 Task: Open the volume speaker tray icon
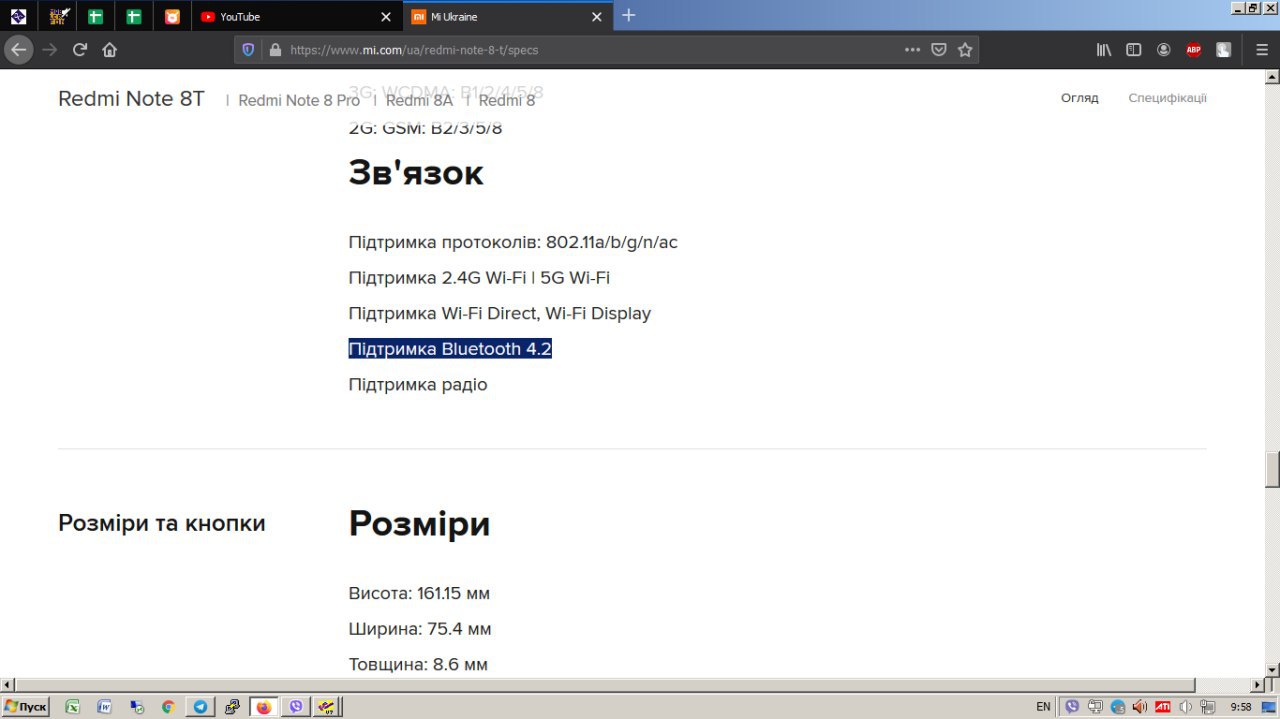point(1186,707)
